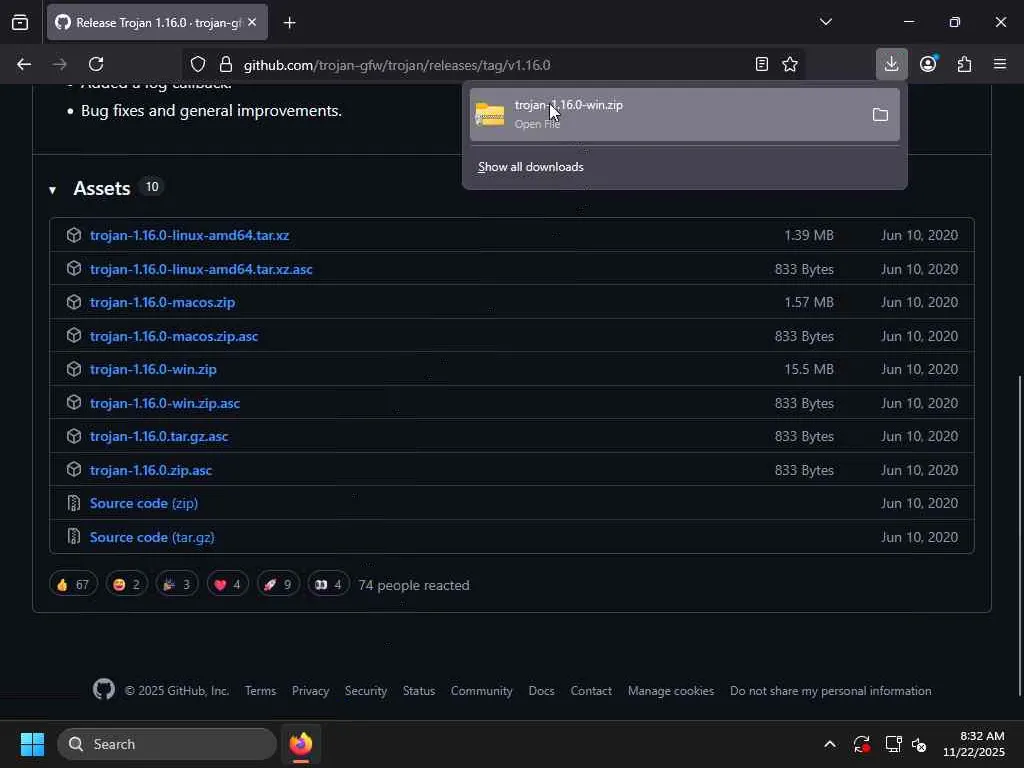Open the Terms footer link
The height and width of the screenshot is (768, 1024).
[x=261, y=691]
